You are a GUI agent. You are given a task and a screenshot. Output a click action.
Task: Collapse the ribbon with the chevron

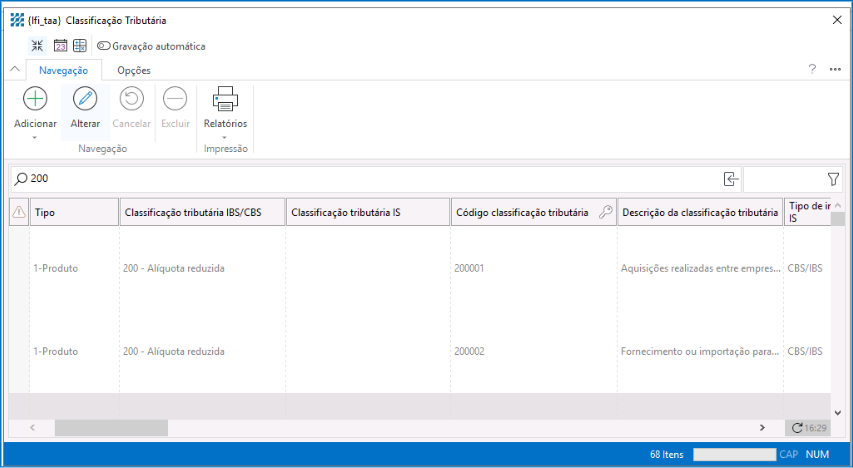point(14,70)
